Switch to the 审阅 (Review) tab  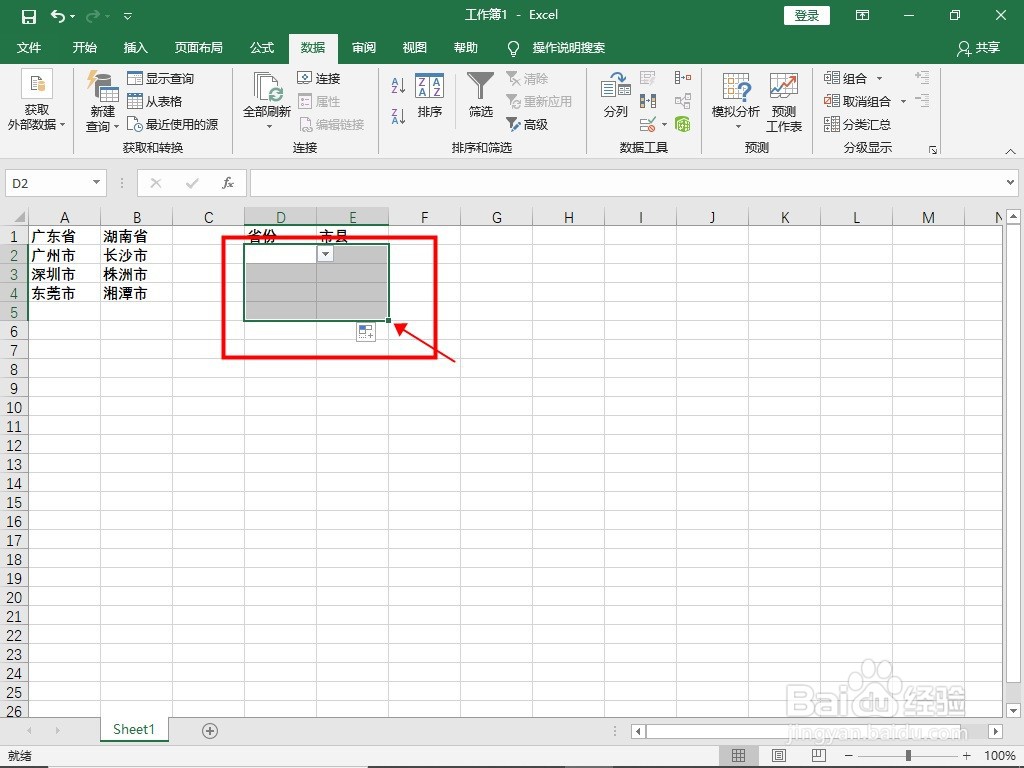point(364,48)
